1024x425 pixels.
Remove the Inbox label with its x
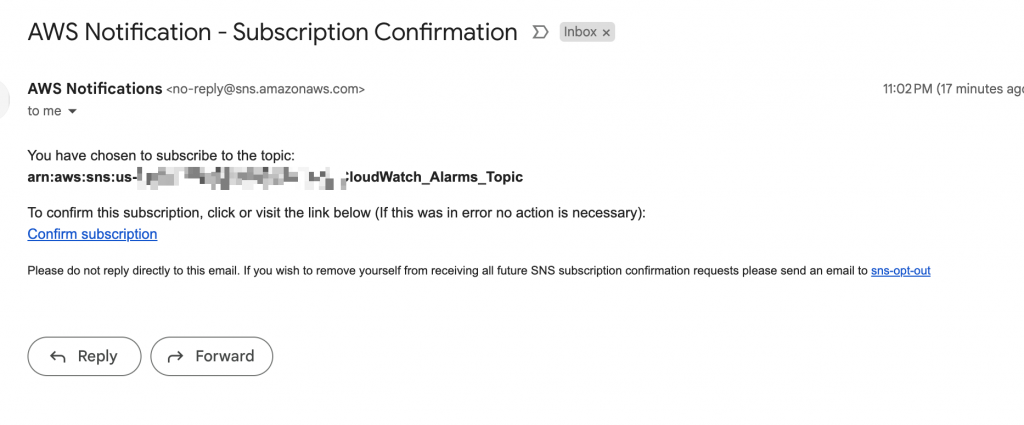(607, 32)
